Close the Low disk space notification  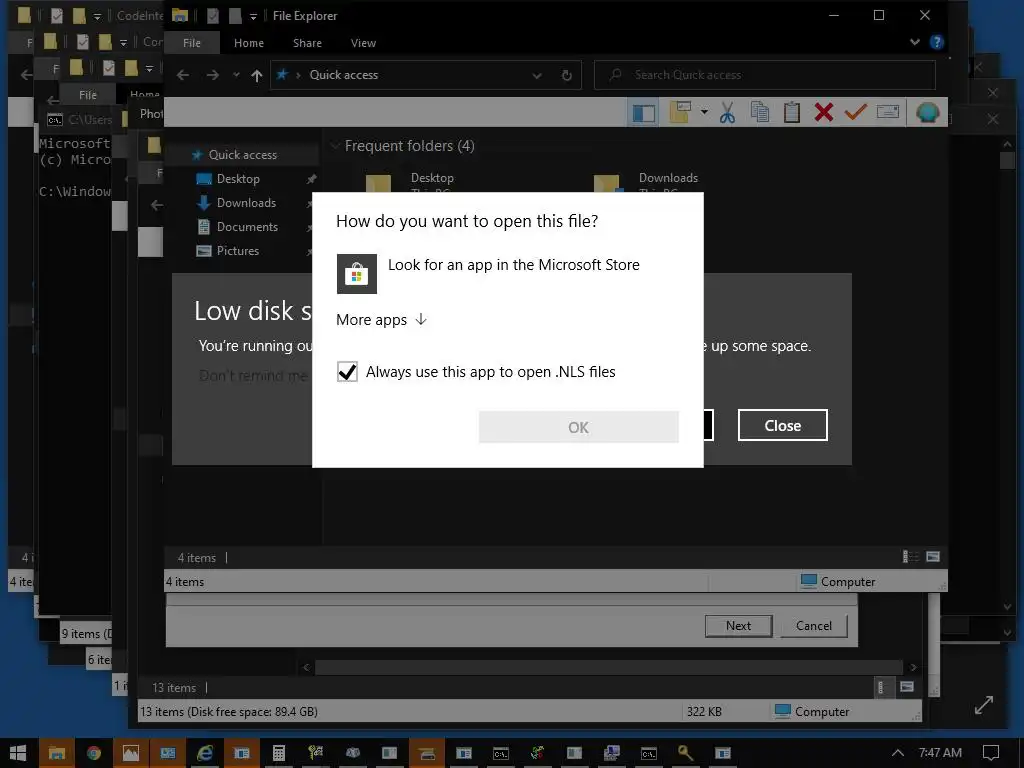pos(782,425)
